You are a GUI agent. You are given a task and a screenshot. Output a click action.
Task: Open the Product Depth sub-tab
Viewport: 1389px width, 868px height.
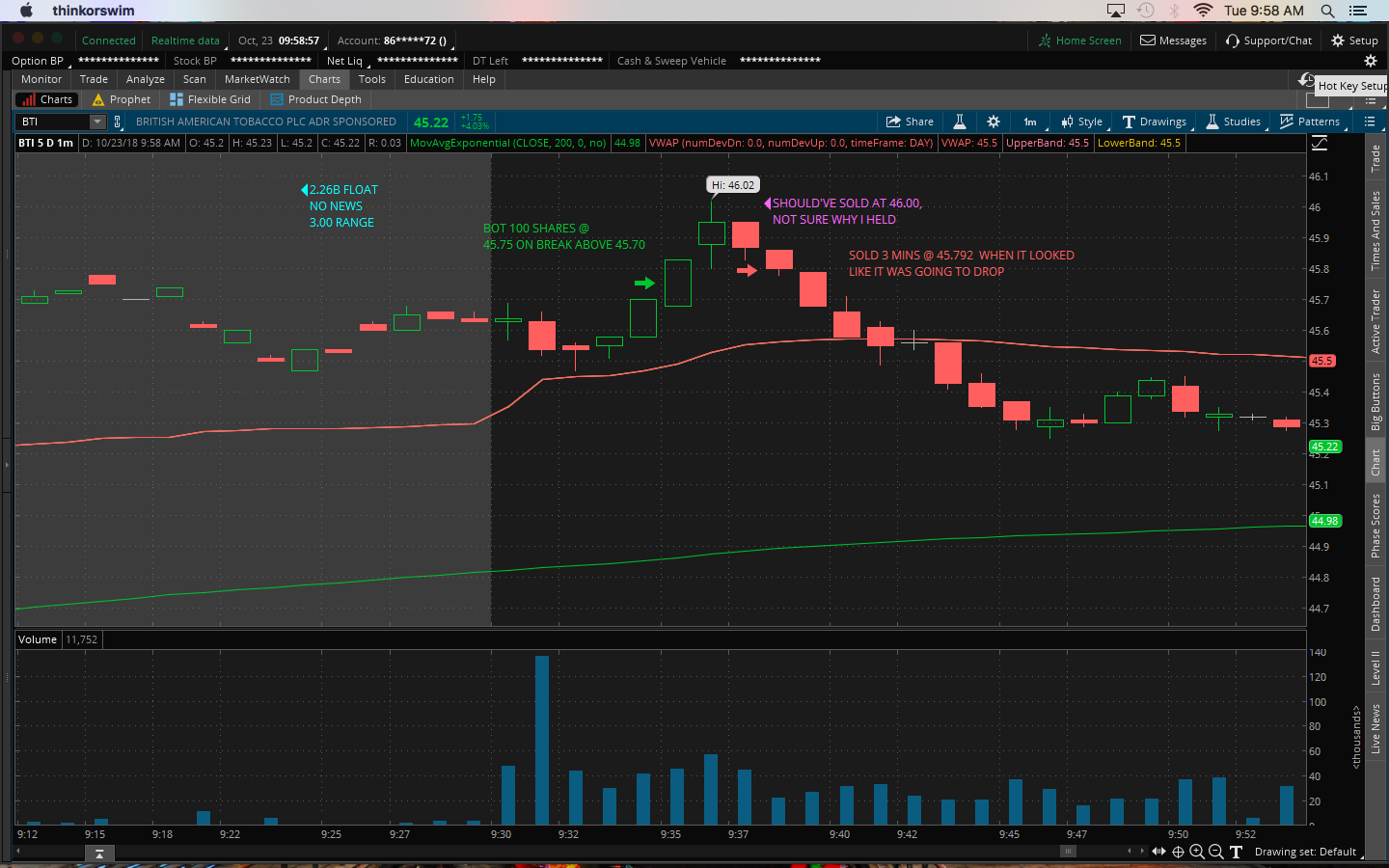316,99
